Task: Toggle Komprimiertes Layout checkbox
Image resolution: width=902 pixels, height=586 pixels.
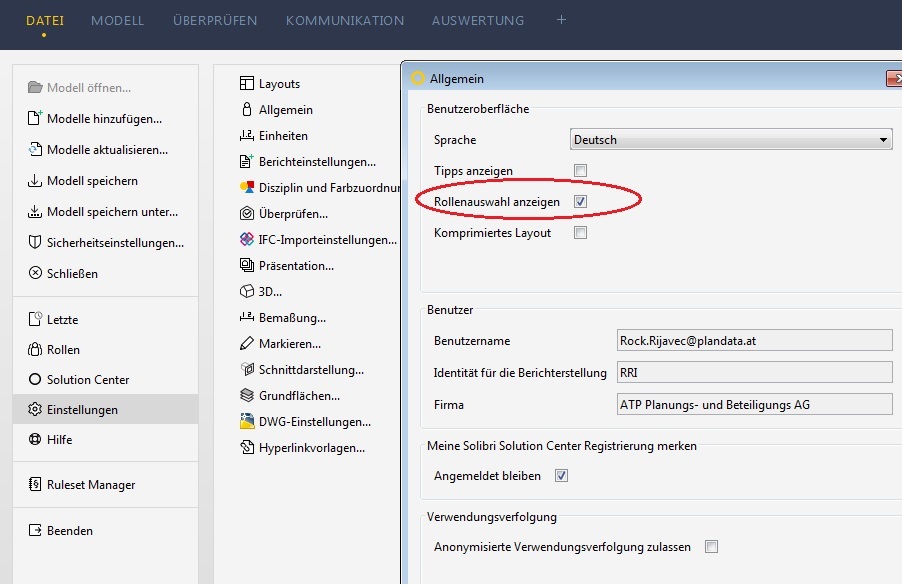Action: (x=580, y=233)
